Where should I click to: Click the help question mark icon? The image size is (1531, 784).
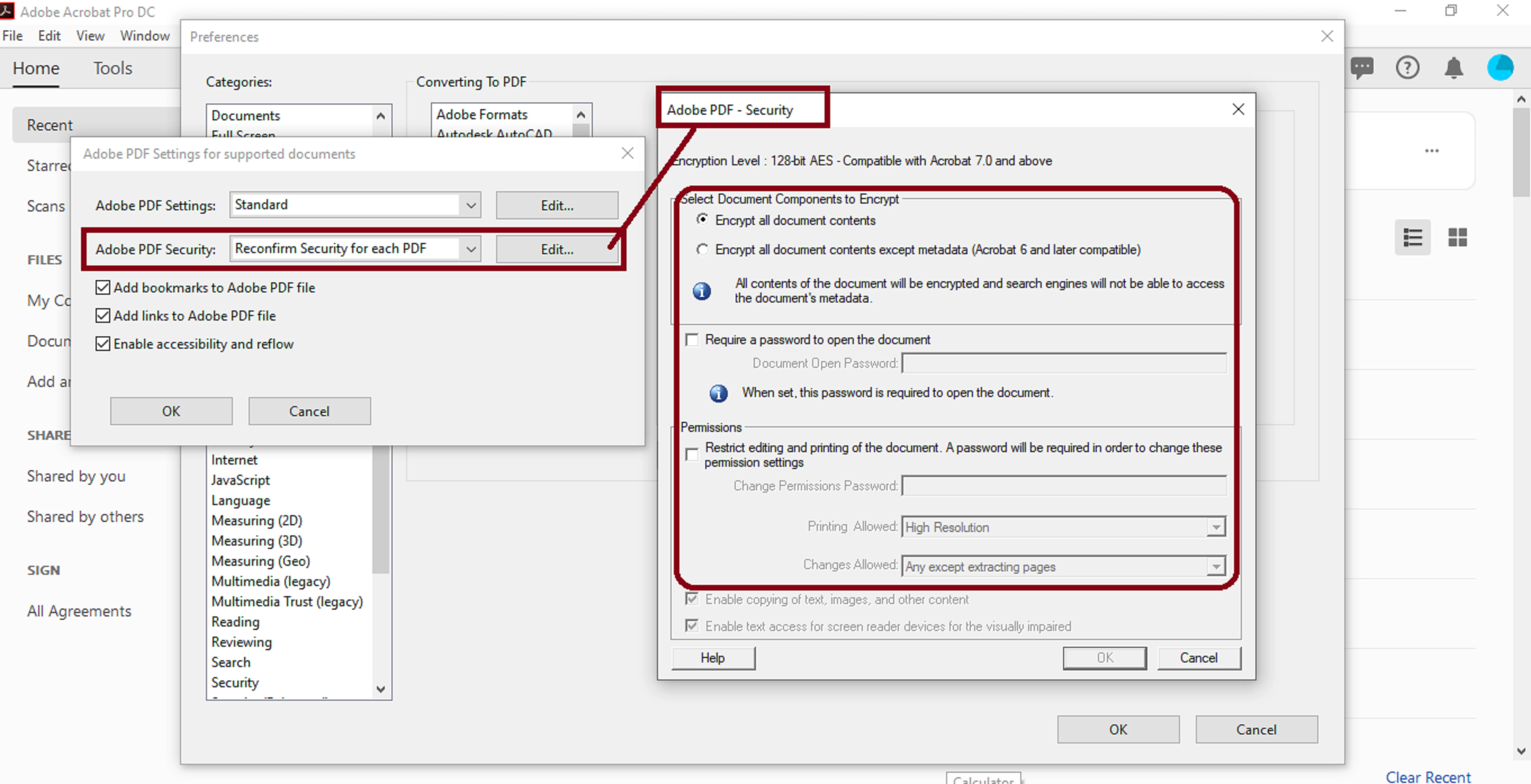click(x=1407, y=67)
